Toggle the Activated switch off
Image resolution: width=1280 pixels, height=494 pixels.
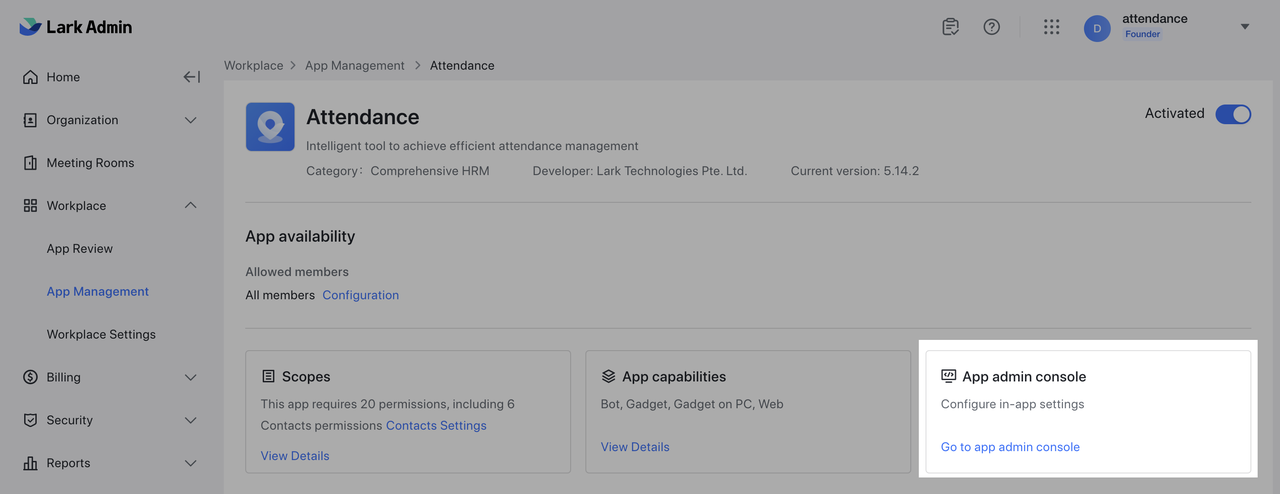tap(1232, 114)
